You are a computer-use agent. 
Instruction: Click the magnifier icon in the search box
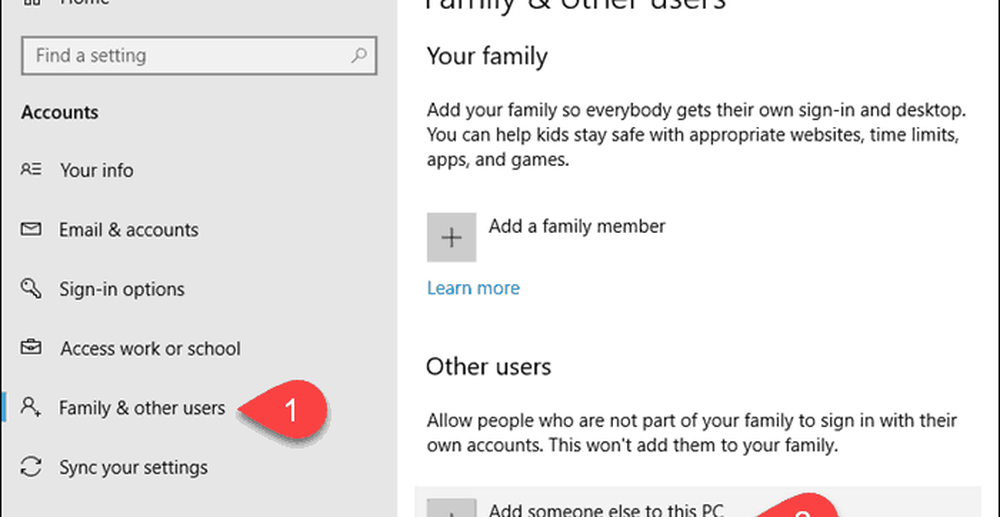pos(358,57)
